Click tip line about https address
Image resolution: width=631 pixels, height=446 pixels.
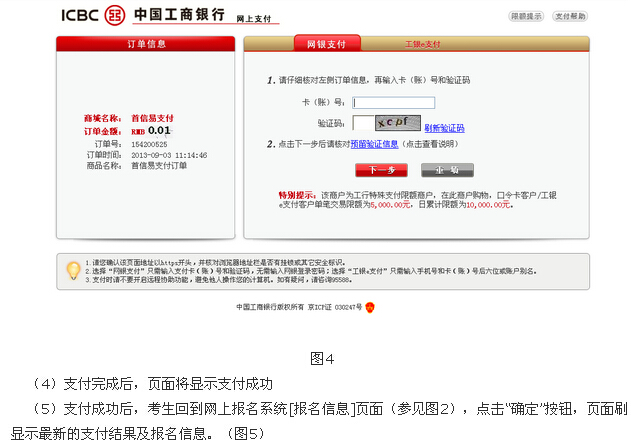pos(215,262)
